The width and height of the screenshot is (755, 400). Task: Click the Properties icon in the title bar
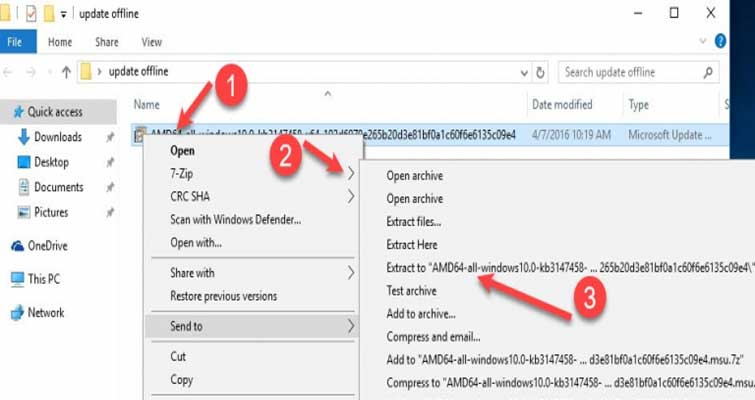(31, 13)
